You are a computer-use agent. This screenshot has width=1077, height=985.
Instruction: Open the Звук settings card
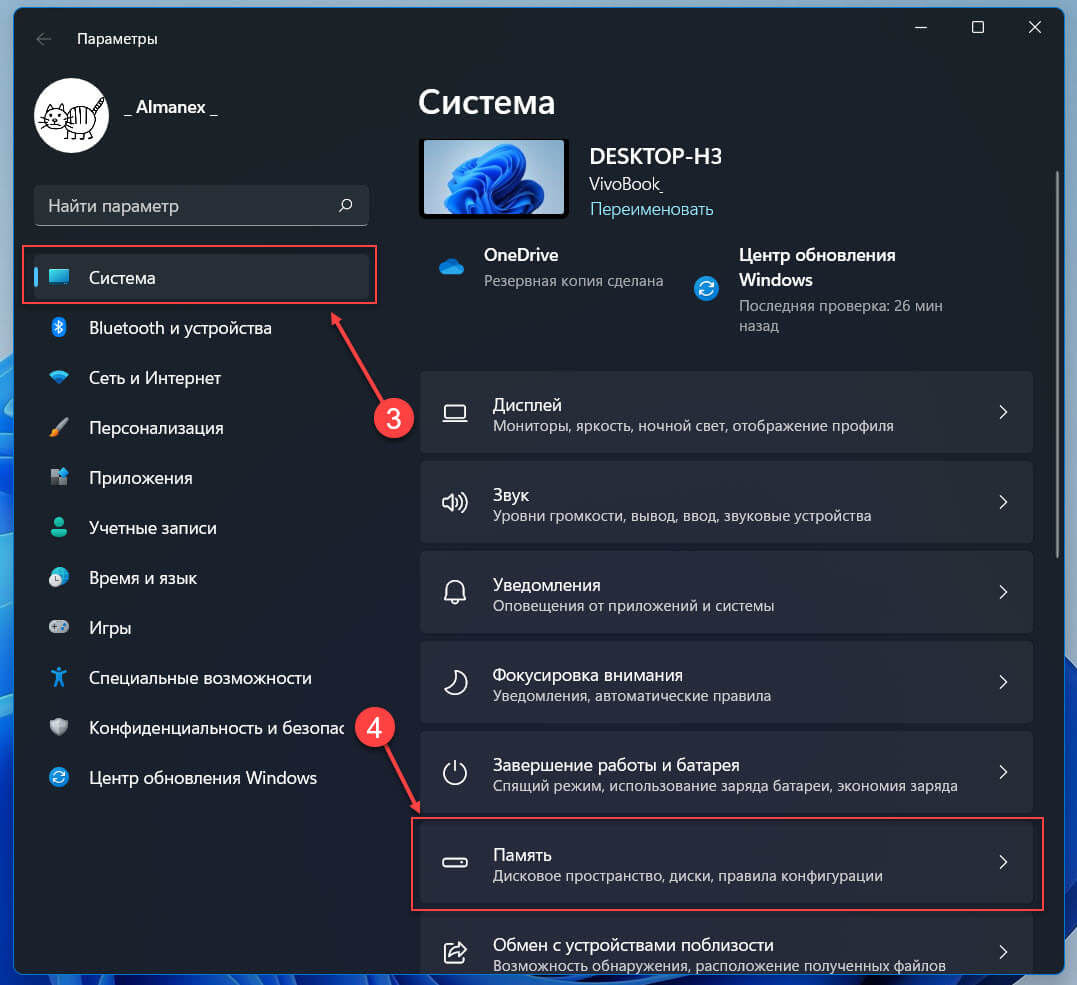(x=726, y=502)
